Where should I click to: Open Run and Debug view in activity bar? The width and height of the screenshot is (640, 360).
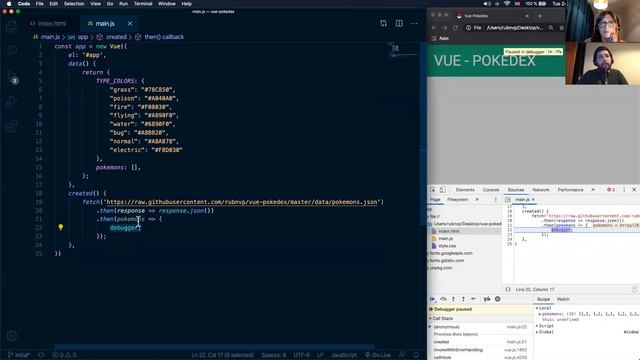11,101
